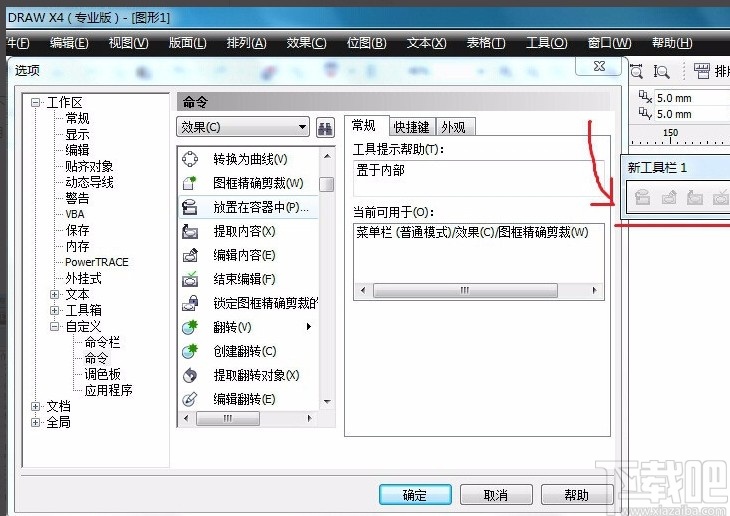The height and width of the screenshot is (516, 730).
Task: Open the 视图(V) menu
Action: click(128, 43)
